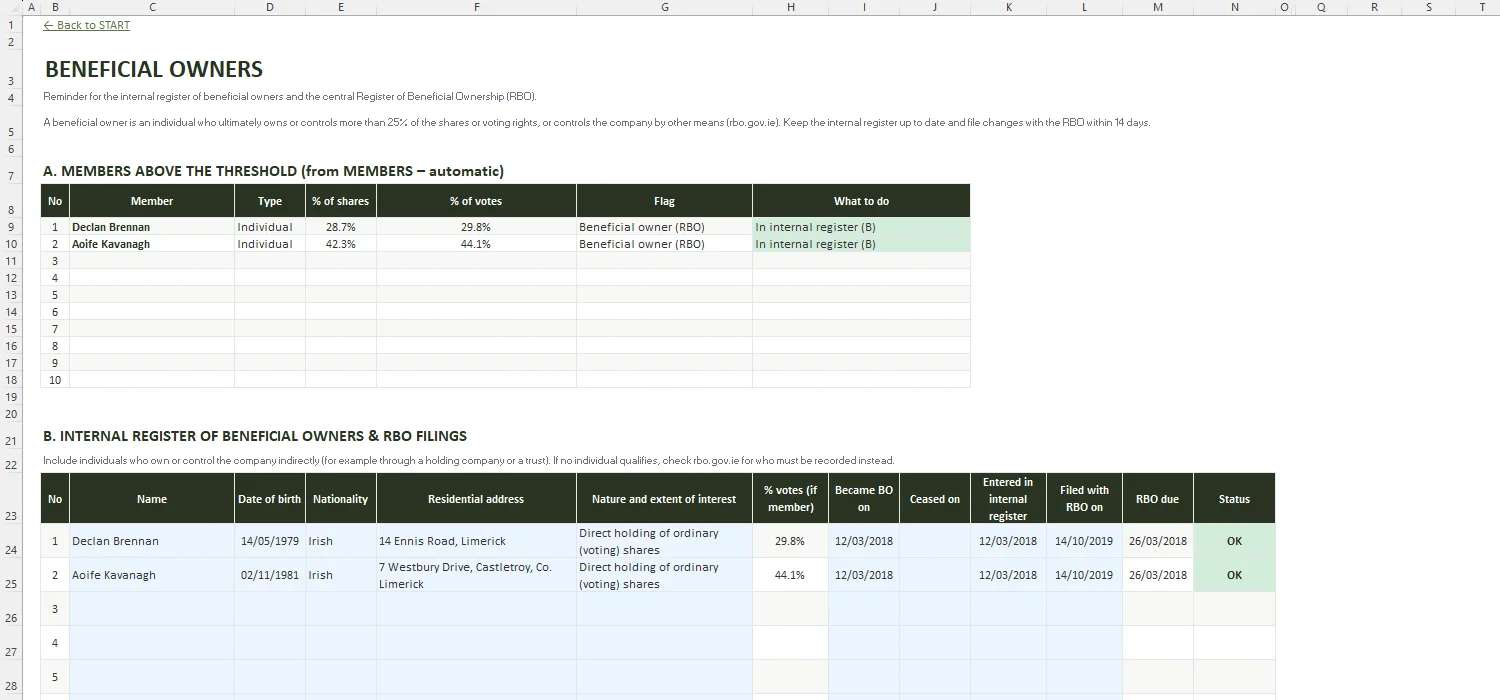Select the 29.8% votes cell in table A
This screenshot has height=700, width=1500.
476,227
